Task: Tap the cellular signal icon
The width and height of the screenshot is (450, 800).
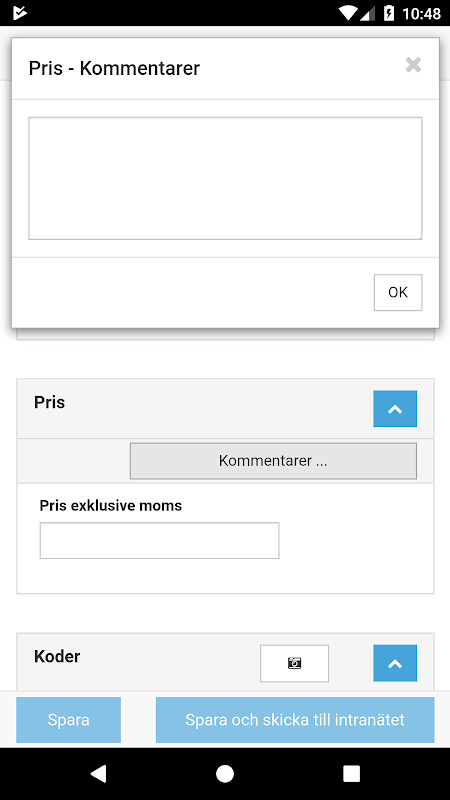Action: (x=368, y=13)
